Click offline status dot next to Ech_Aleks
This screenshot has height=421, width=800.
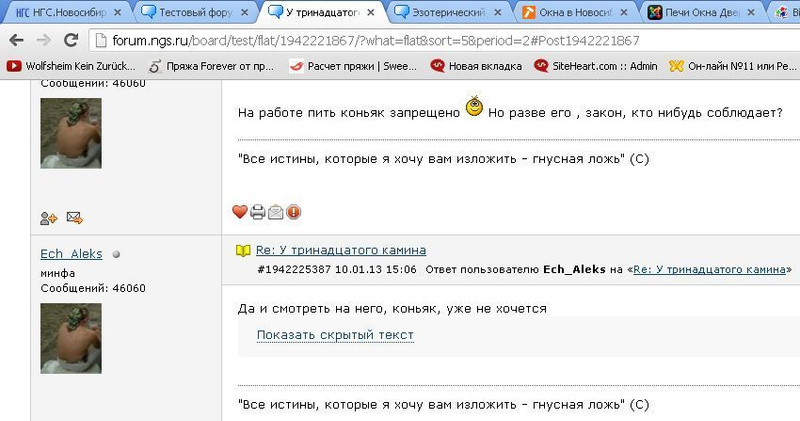(116, 254)
